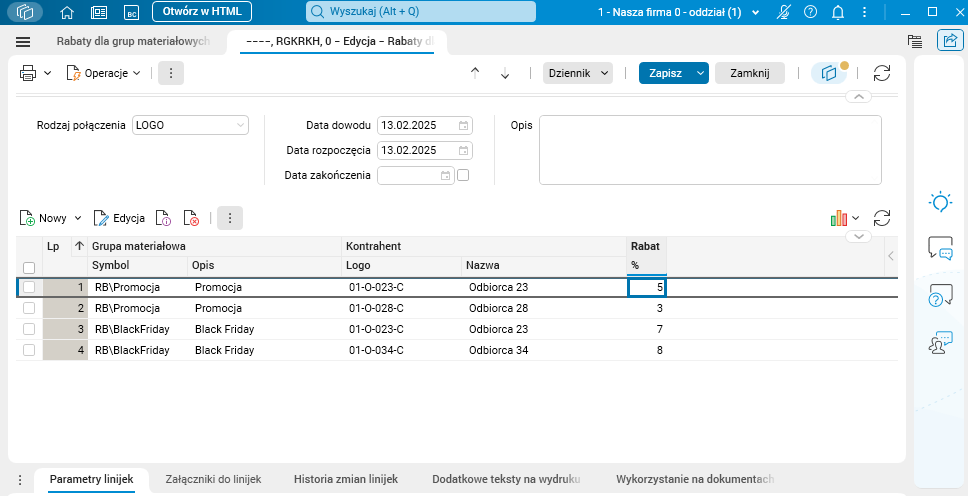
Task: Open the Załączniki do linijek tab
Action: (214, 479)
